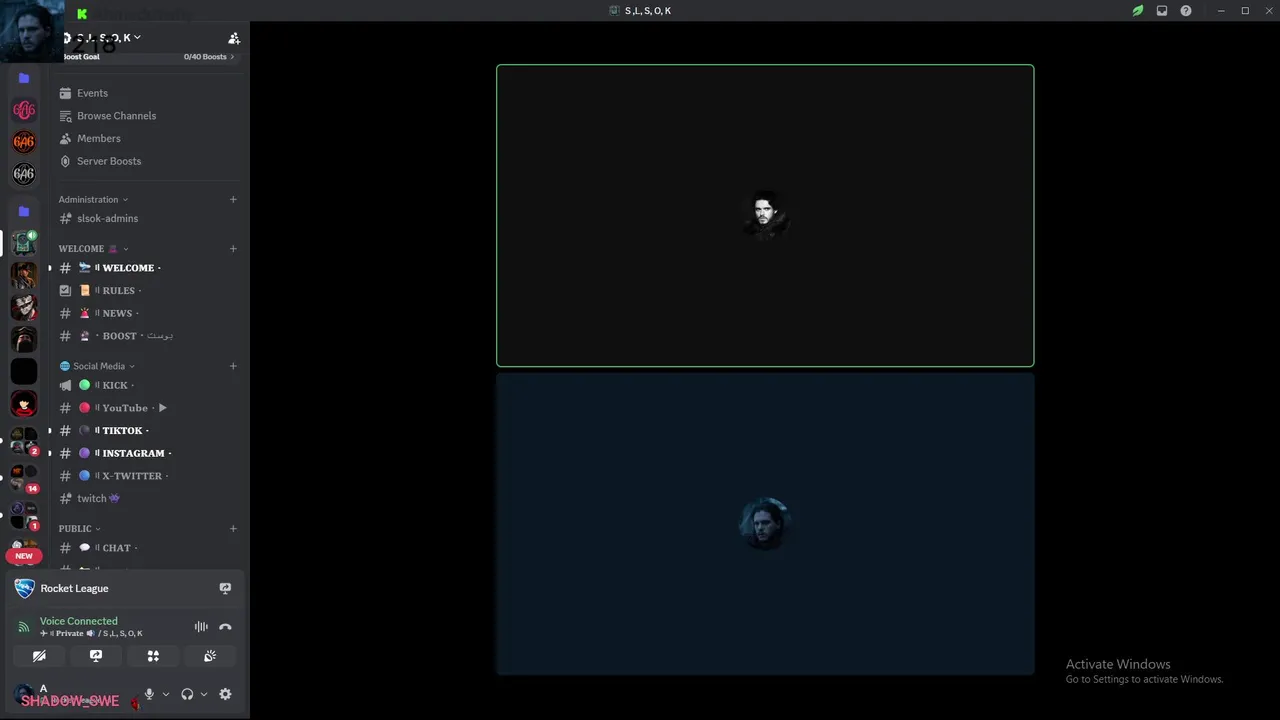1280x720 pixels.
Task: Collapse the top server folder
Action: pos(24,78)
